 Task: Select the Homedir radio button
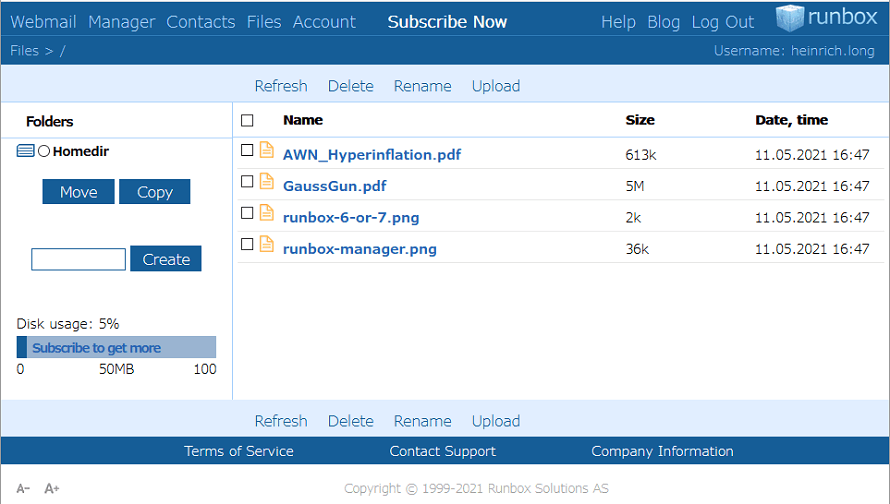44,151
